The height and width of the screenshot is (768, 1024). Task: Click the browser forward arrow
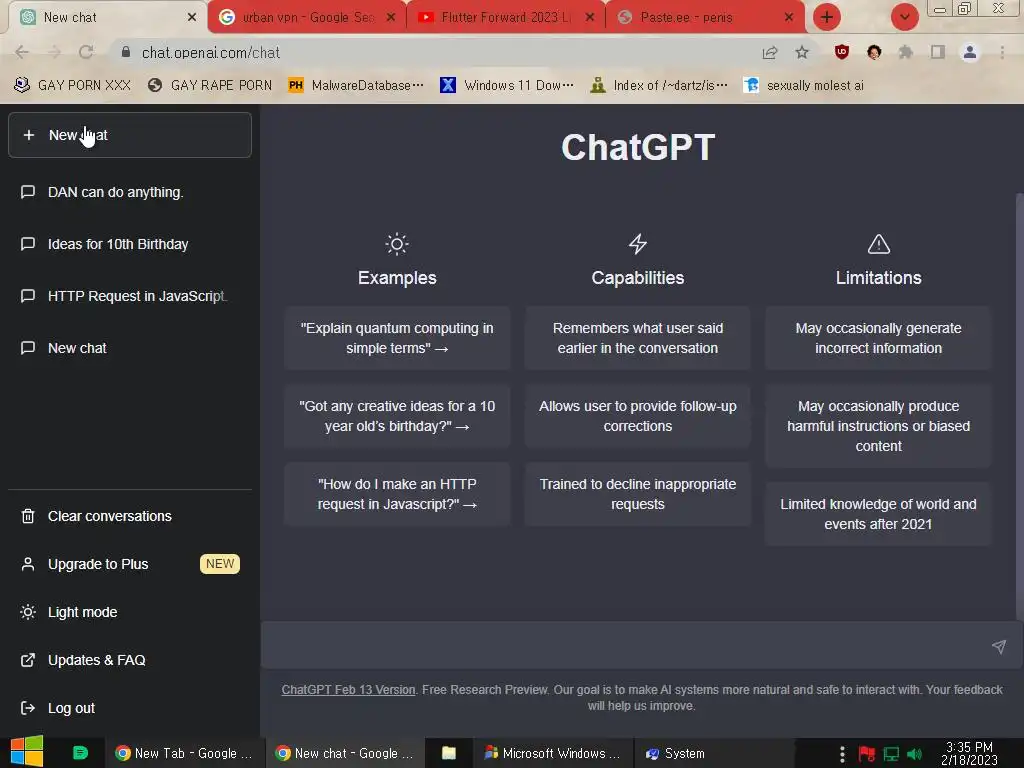click(x=54, y=52)
